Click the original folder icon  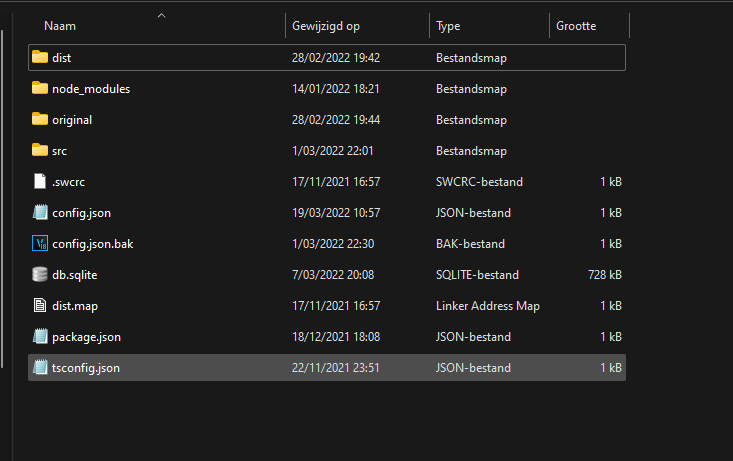(x=40, y=120)
